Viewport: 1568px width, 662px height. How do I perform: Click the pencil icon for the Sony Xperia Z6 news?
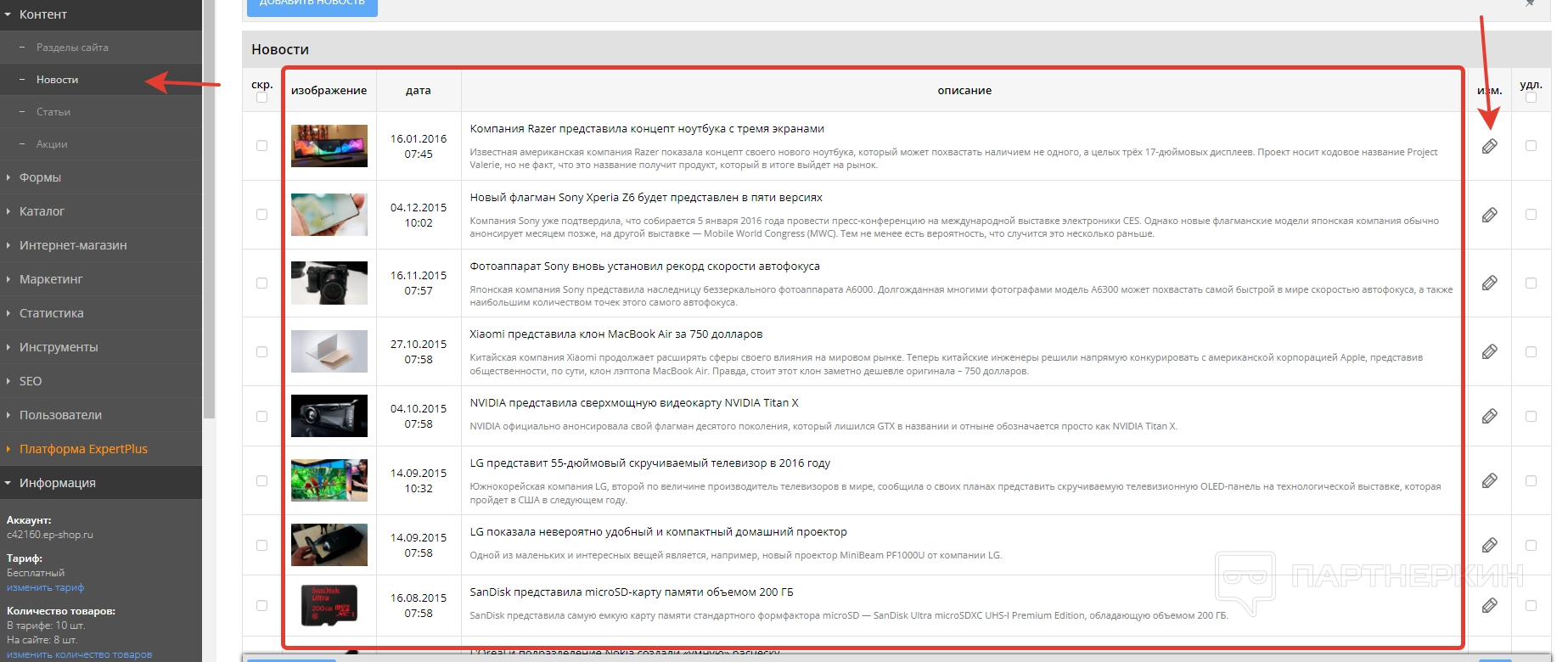pos(1489,215)
